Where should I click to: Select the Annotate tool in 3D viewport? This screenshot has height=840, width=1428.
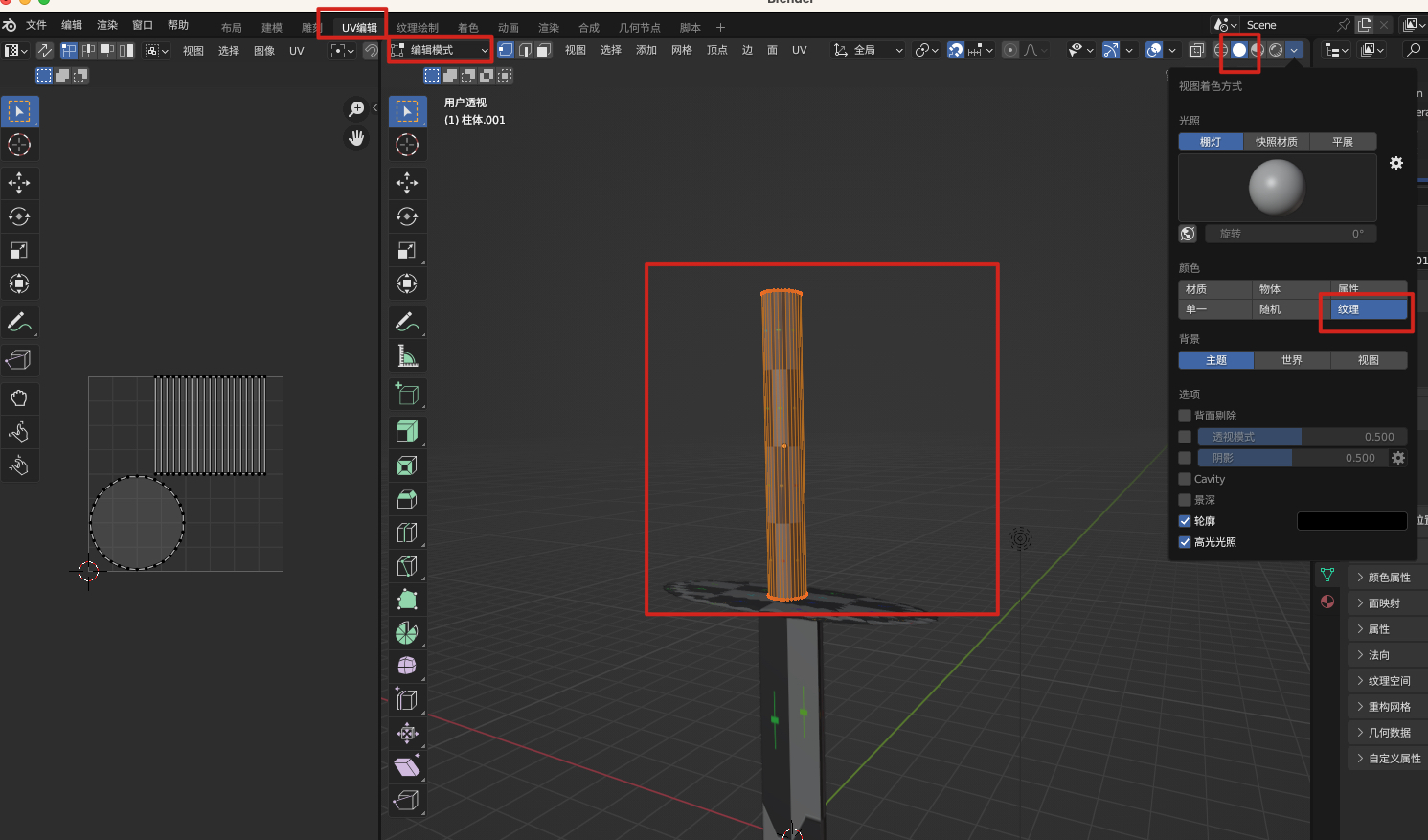click(x=407, y=322)
